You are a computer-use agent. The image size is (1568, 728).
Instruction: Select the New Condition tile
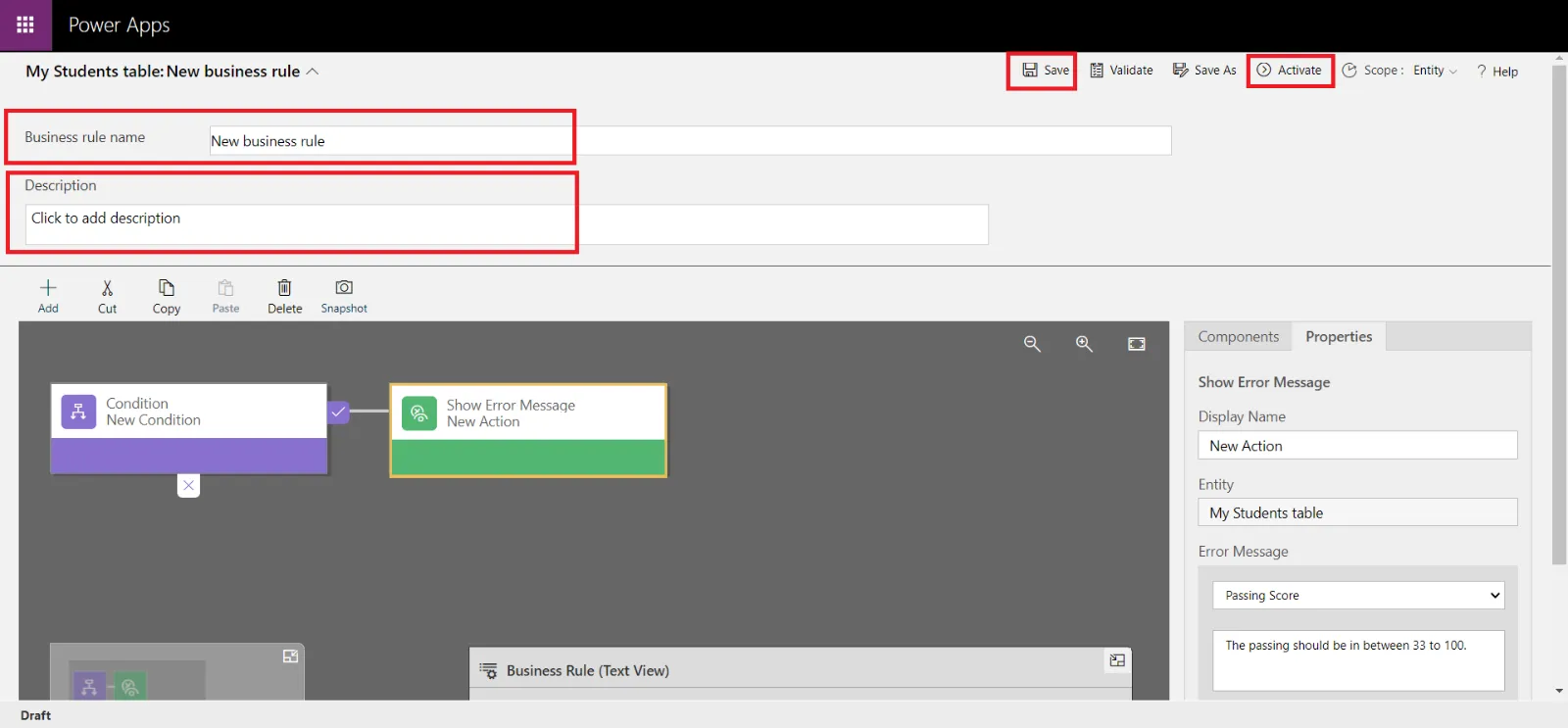(x=188, y=428)
